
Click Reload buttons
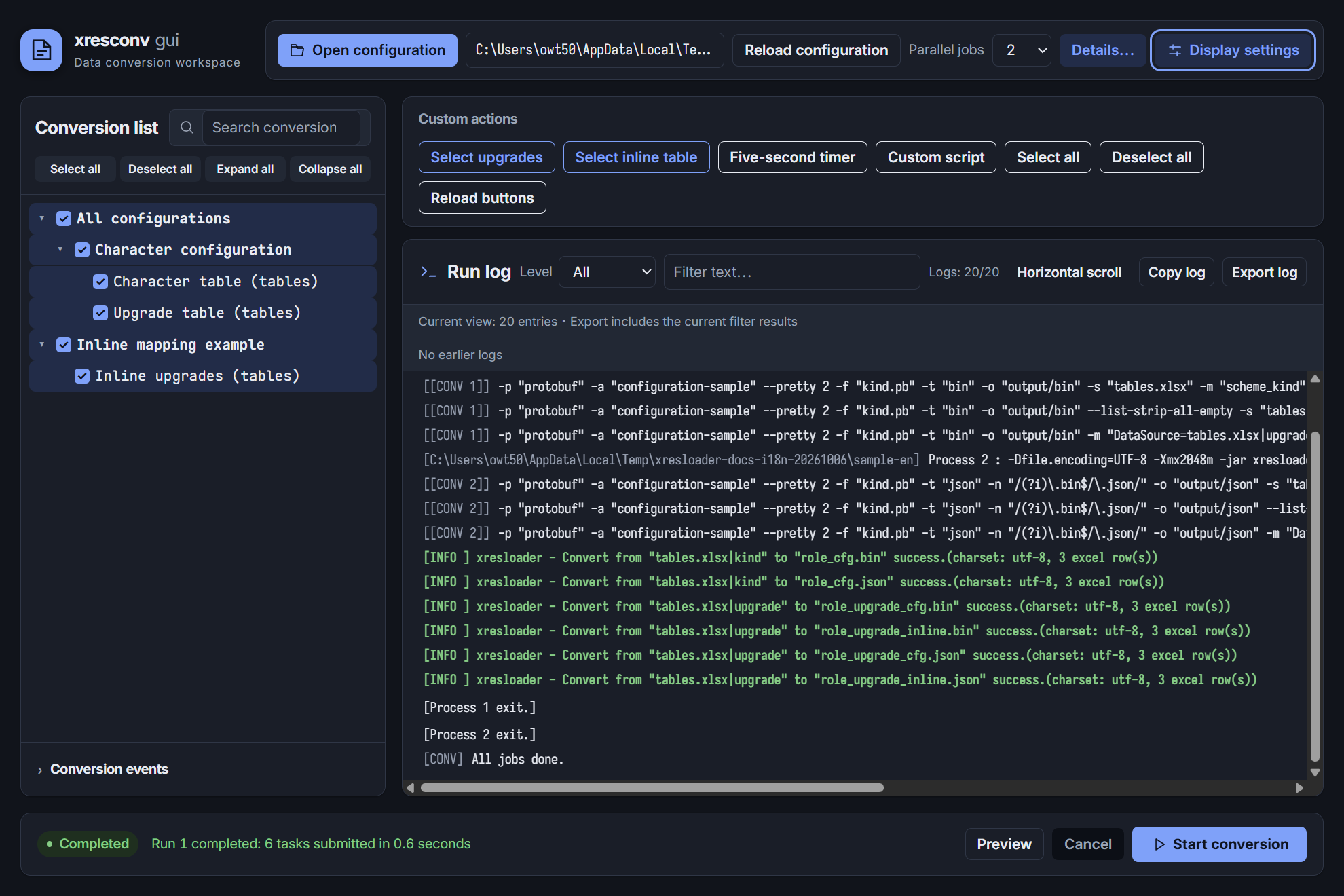pos(482,198)
